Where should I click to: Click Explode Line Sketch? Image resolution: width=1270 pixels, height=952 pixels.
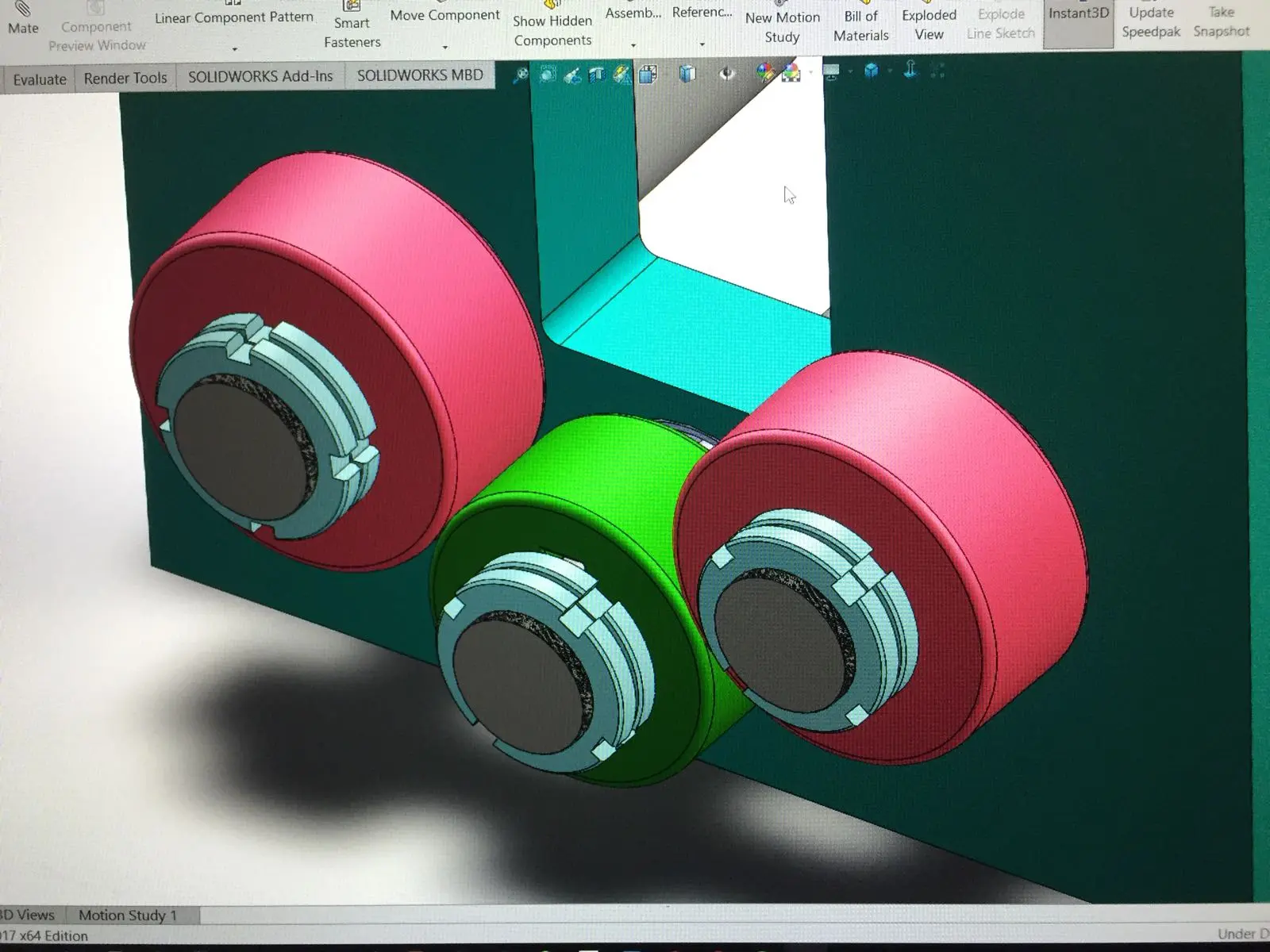[1001, 21]
